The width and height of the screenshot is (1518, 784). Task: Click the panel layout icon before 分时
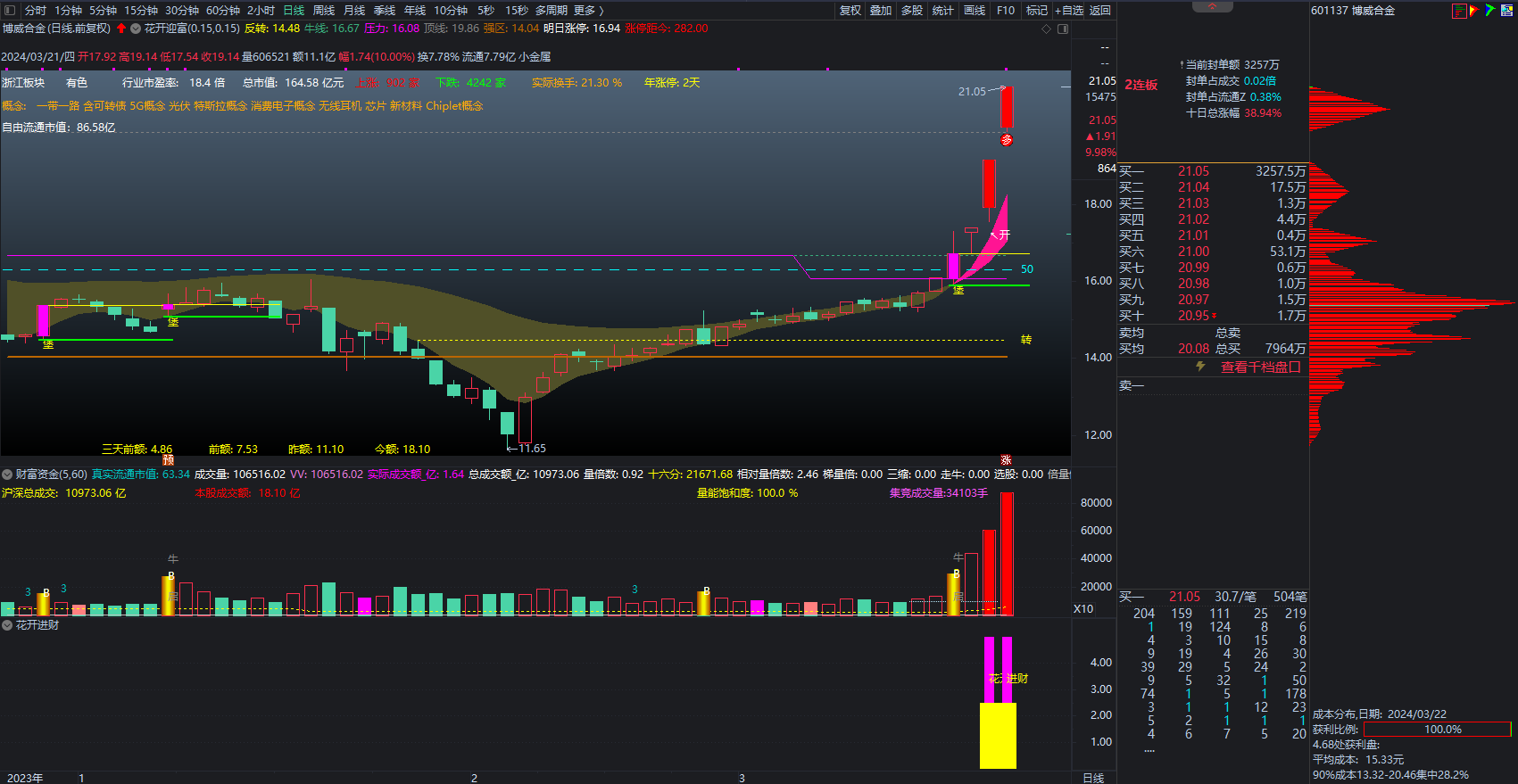10,11
